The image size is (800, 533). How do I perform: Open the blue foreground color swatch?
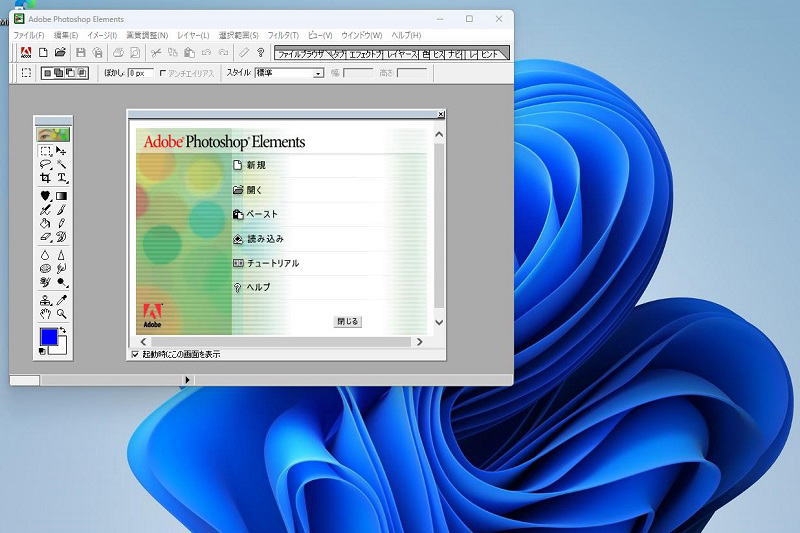point(48,336)
